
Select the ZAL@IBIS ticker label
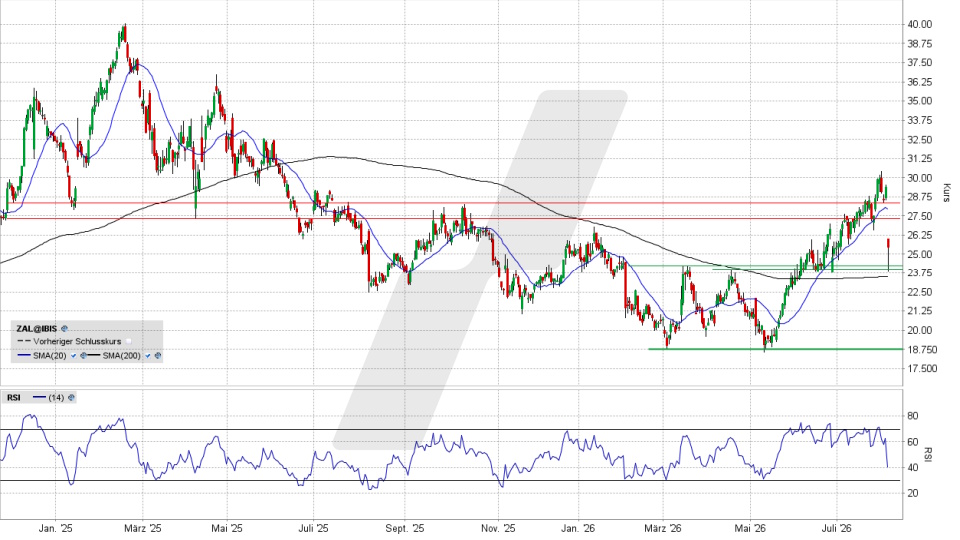[37, 329]
